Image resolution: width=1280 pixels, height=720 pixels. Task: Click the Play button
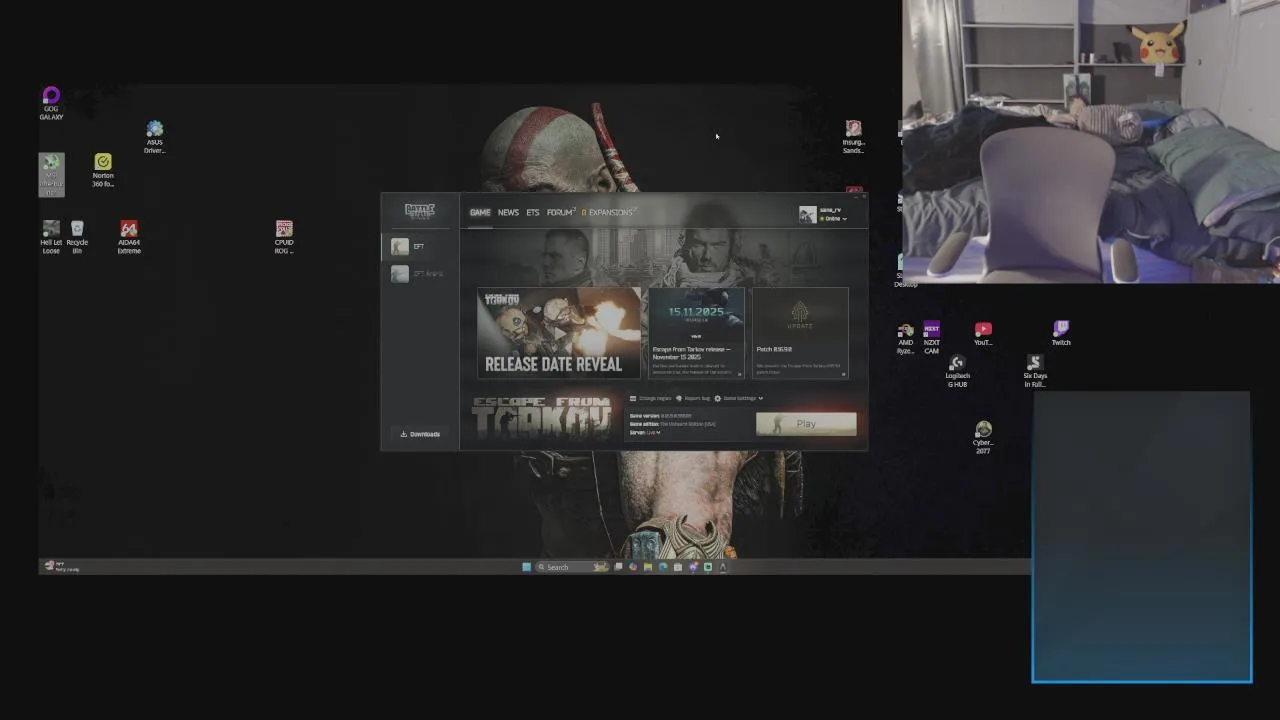806,424
